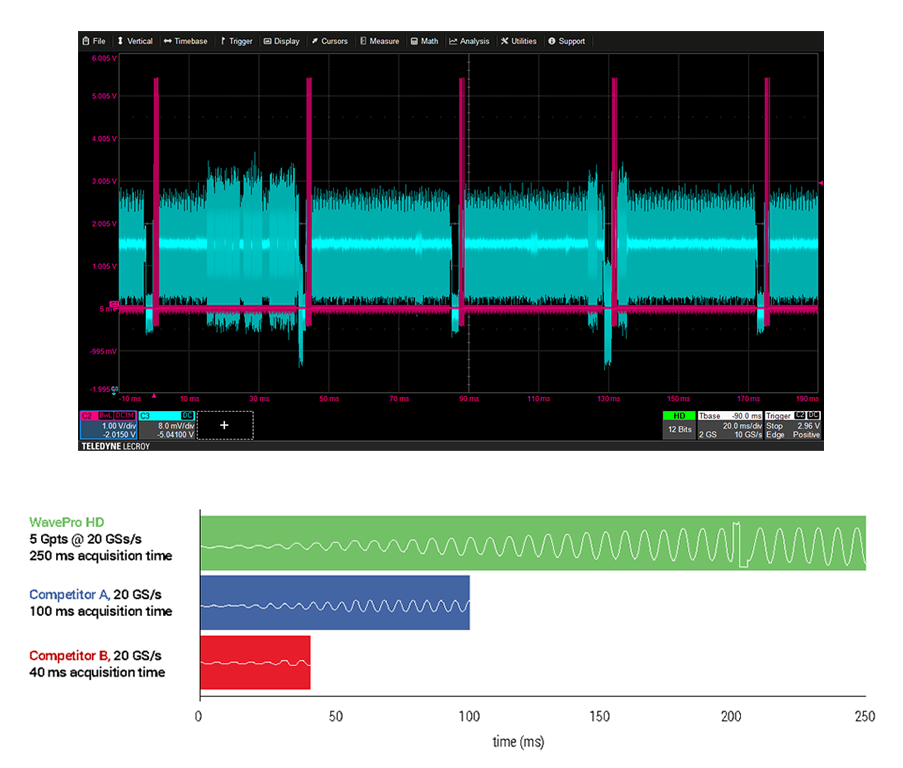
Task: Click the Display menu monitor icon
Action: coord(266,41)
